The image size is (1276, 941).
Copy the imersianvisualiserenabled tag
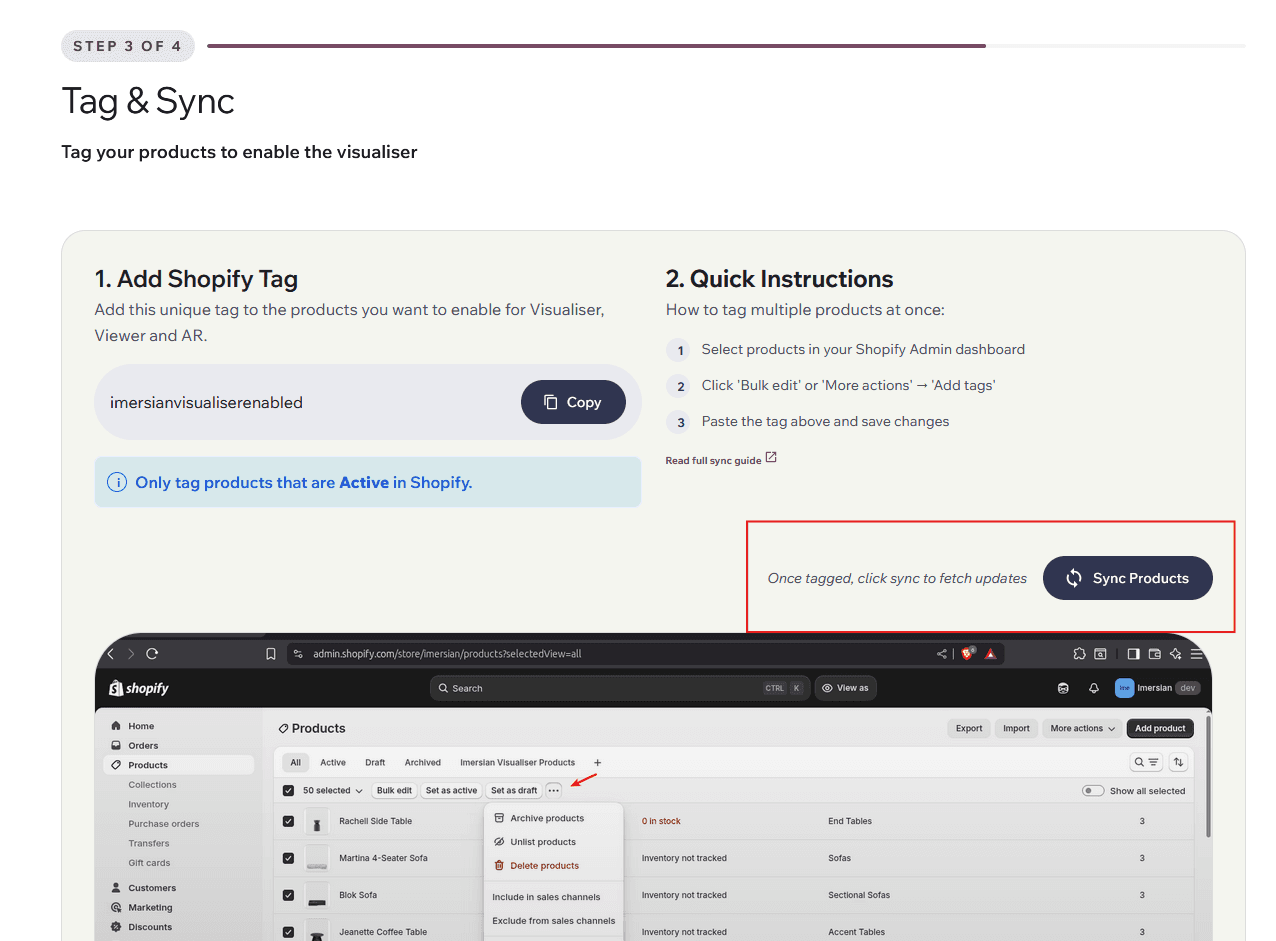[573, 402]
